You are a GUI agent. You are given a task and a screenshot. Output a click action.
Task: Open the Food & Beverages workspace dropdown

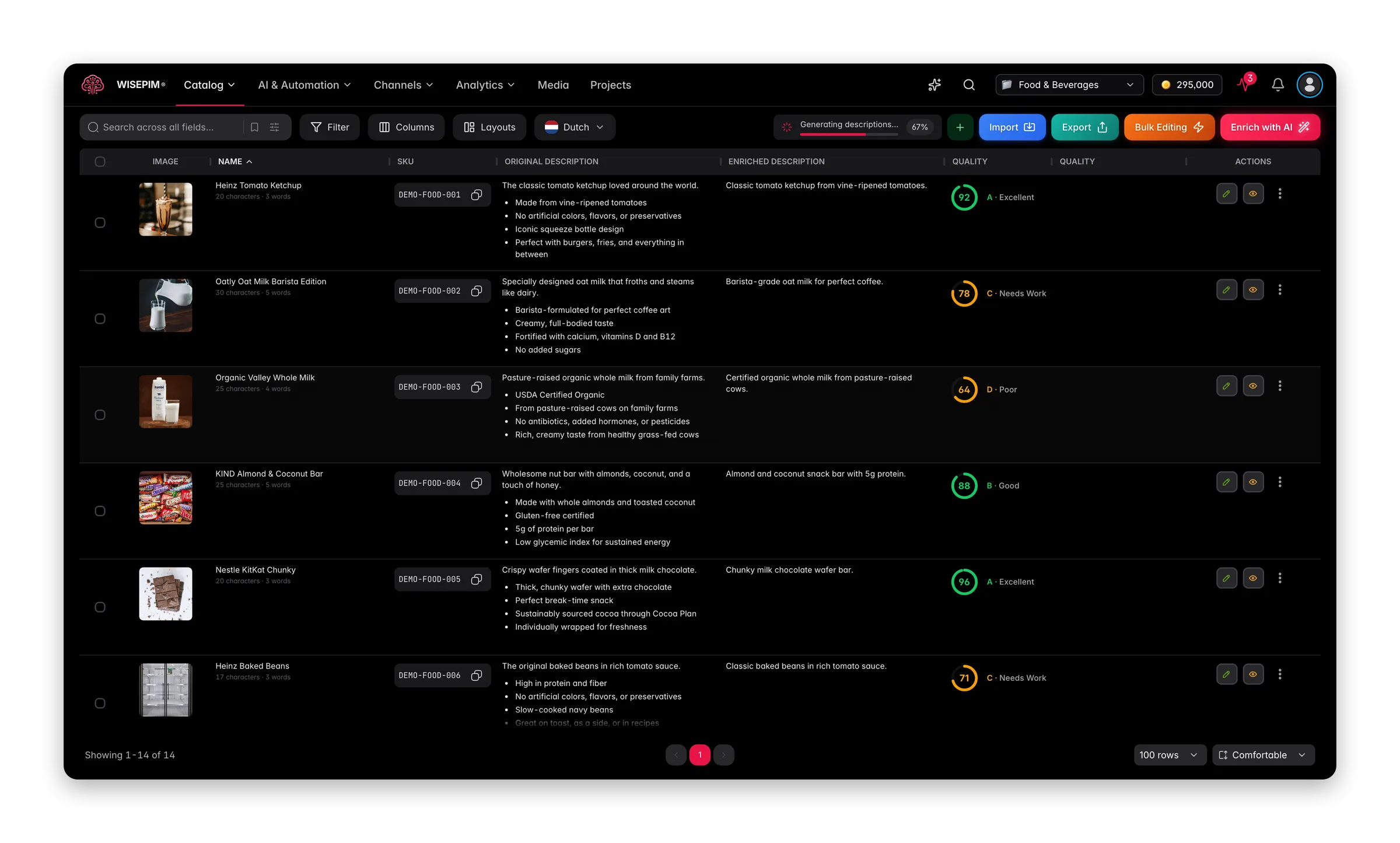pos(1069,85)
